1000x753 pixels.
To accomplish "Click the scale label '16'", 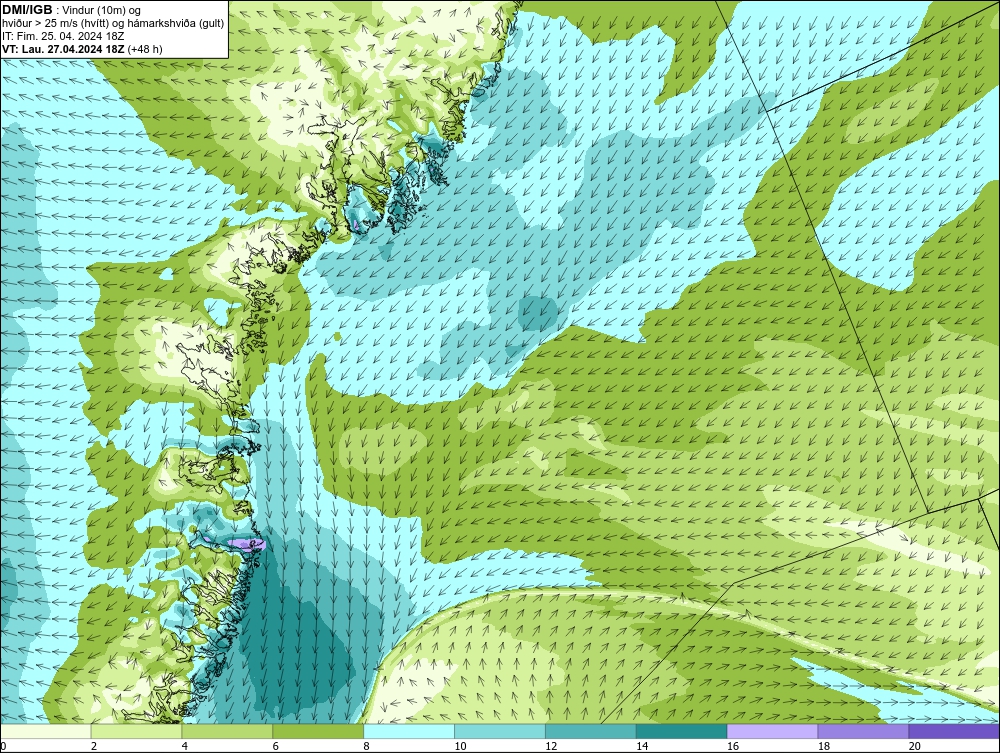I will (733, 746).
